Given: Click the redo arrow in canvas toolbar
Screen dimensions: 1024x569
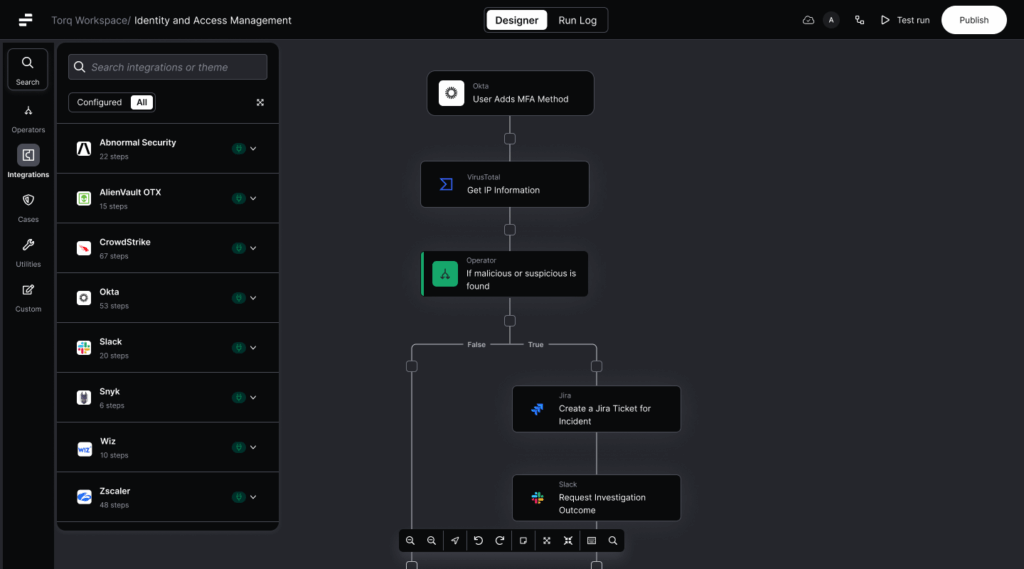Looking at the screenshot, I should tap(500, 540).
